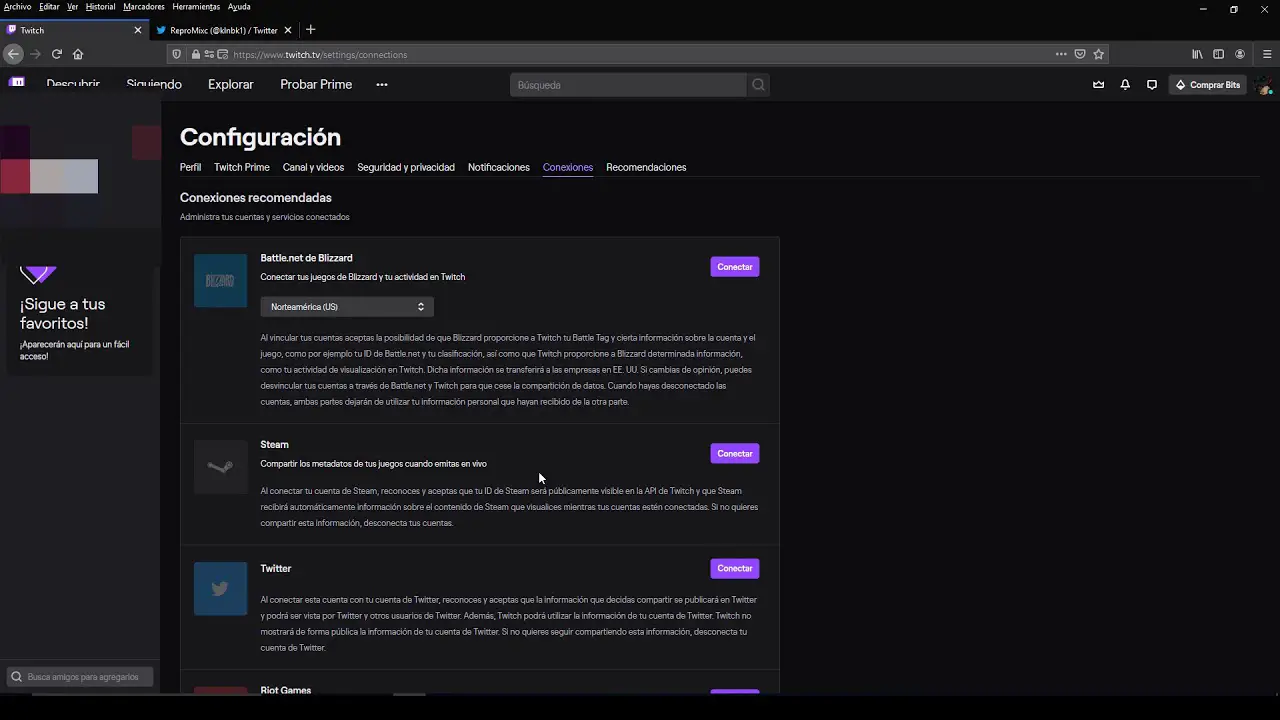The image size is (1280, 720).
Task: Click the Steam logo thumbnail
Action: (220, 467)
